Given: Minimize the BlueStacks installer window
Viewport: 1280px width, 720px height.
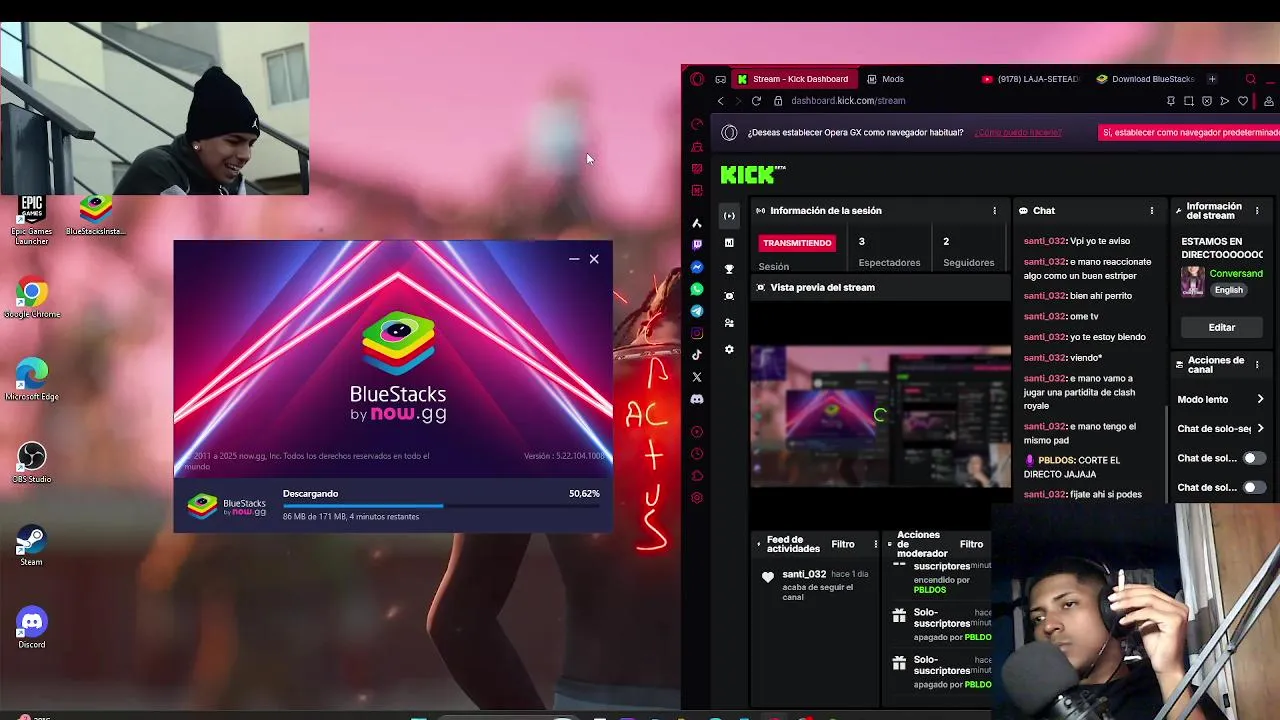Looking at the screenshot, I should click(x=574, y=259).
